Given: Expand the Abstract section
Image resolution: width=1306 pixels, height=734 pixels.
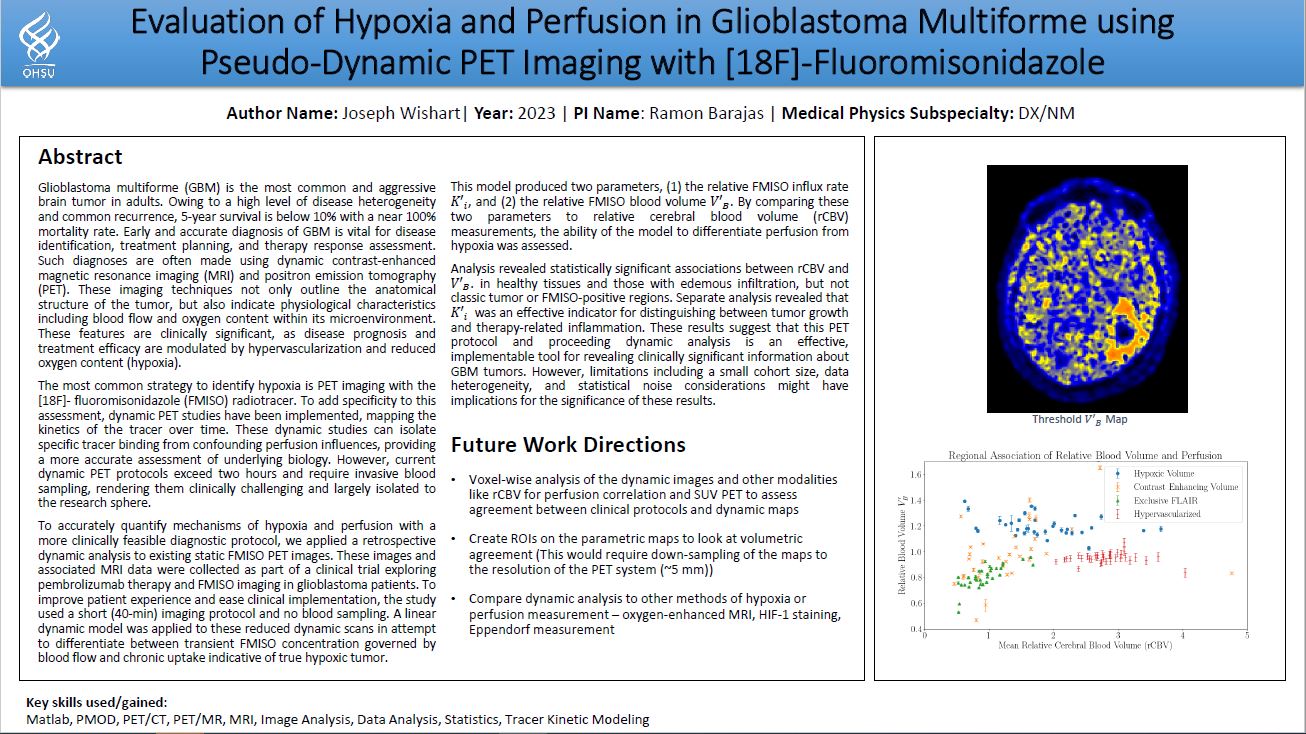Looking at the screenshot, I should 80,156.
